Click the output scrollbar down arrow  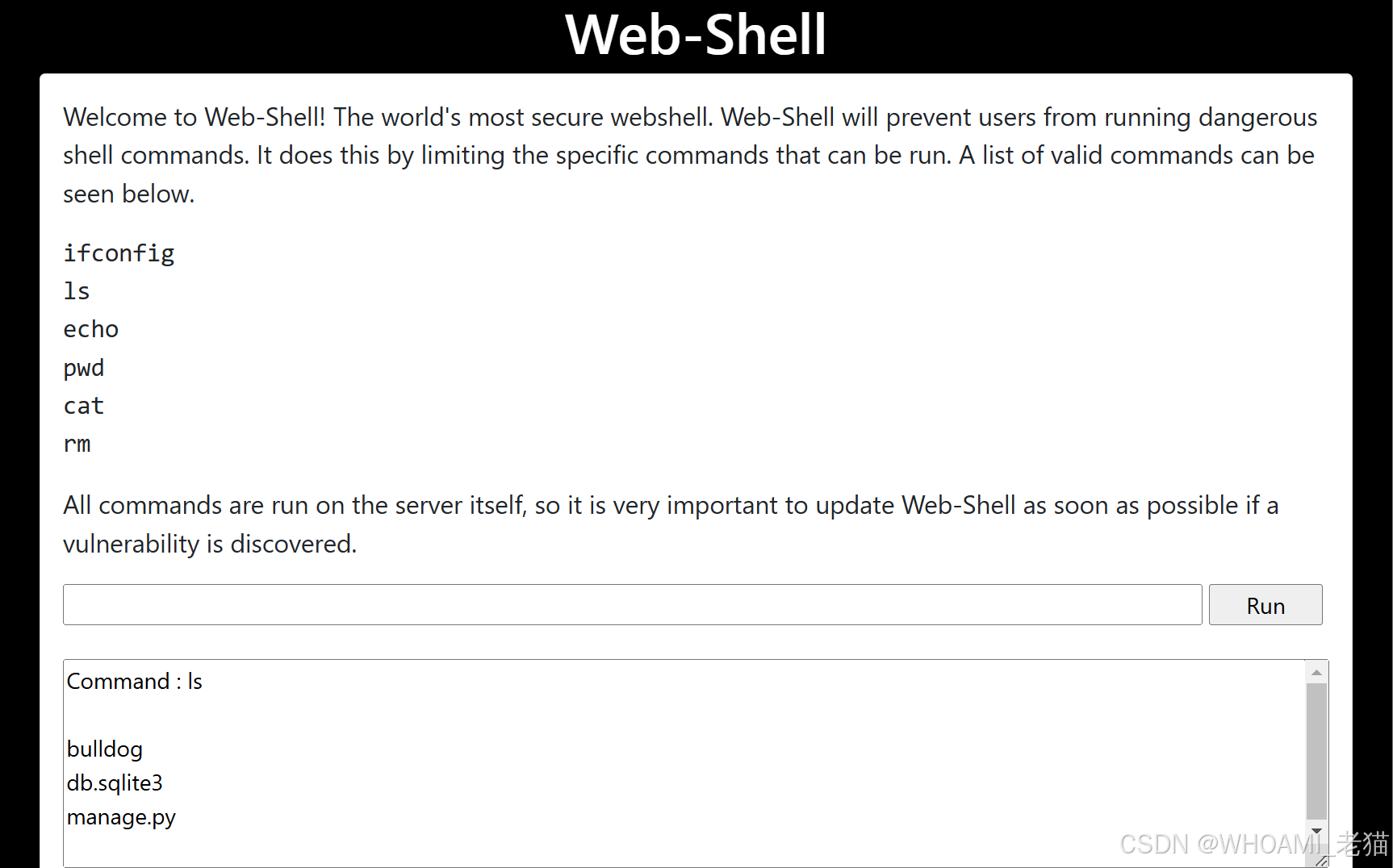tap(1316, 831)
